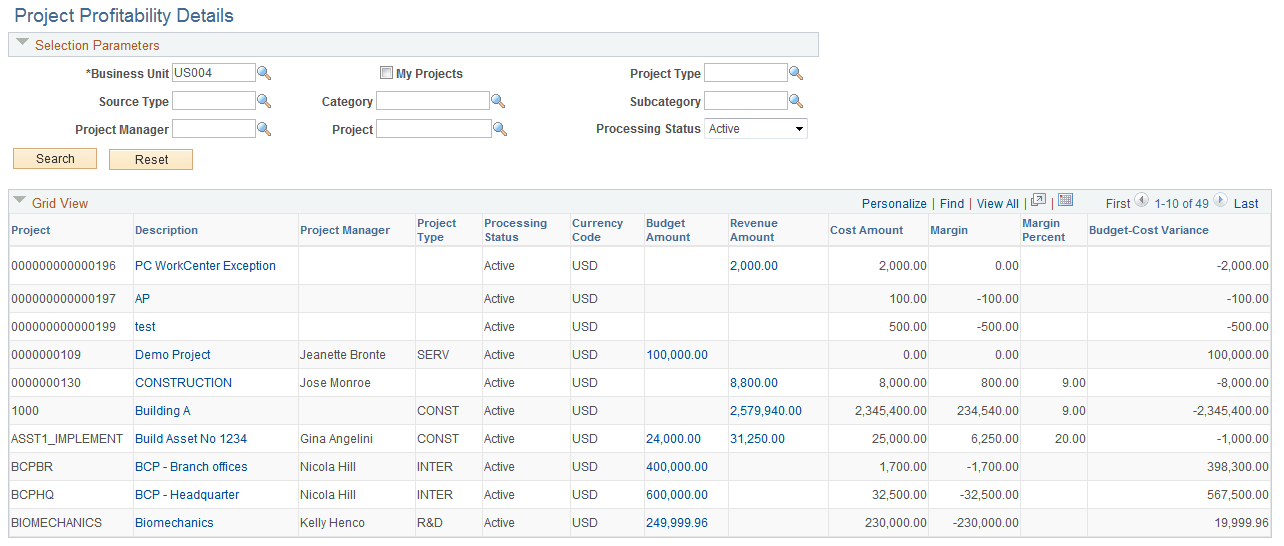Click the 24,000.00 budget amount link
Image resolution: width=1284 pixels, height=546 pixels.
[673, 439]
